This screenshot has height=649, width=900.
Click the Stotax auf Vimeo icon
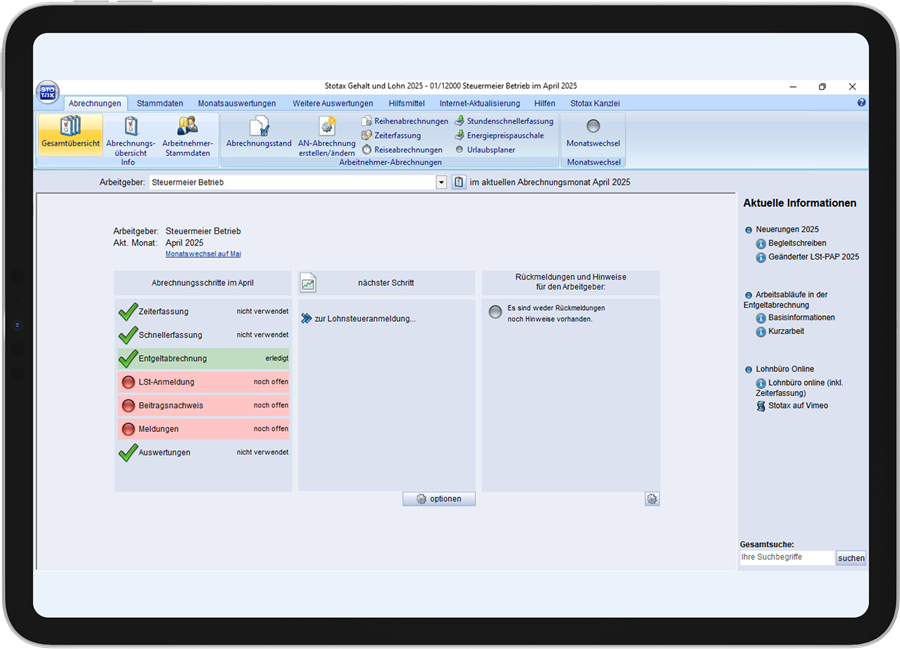click(x=761, y=406)
